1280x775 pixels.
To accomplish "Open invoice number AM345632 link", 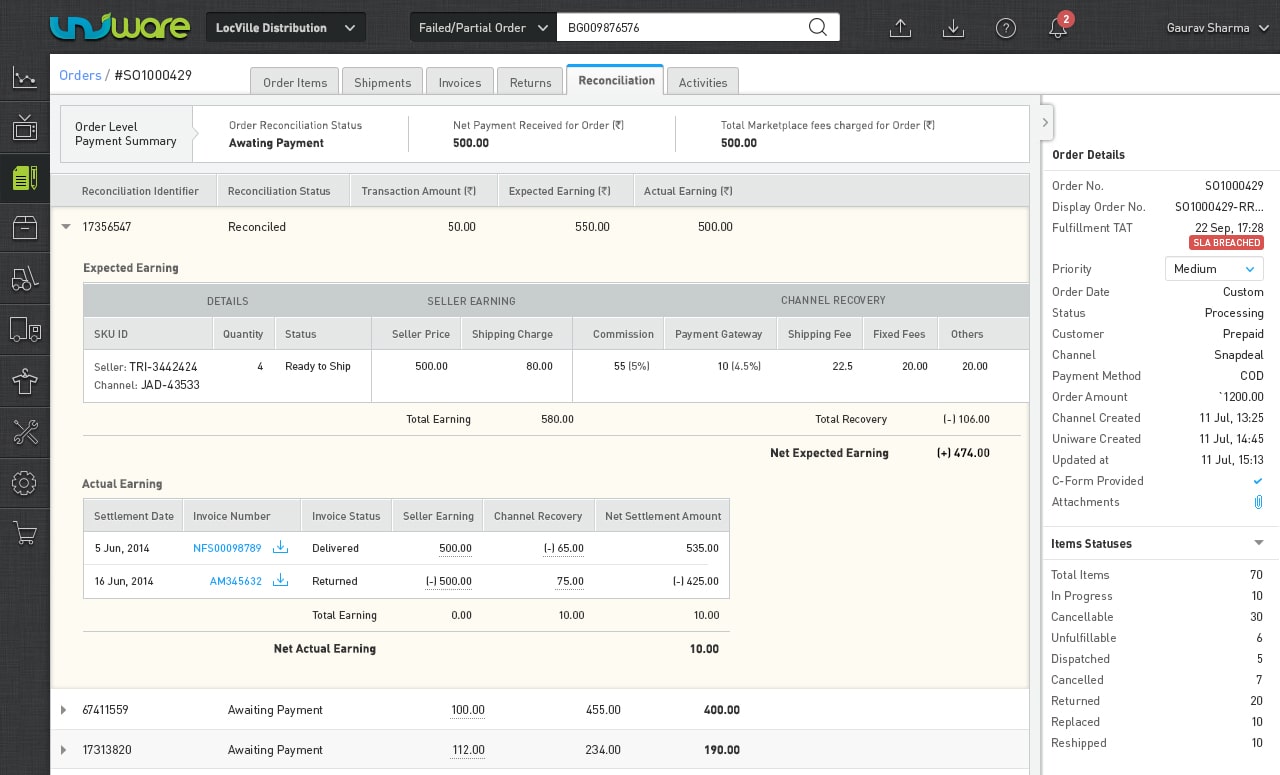I will (x=235, y=581).
